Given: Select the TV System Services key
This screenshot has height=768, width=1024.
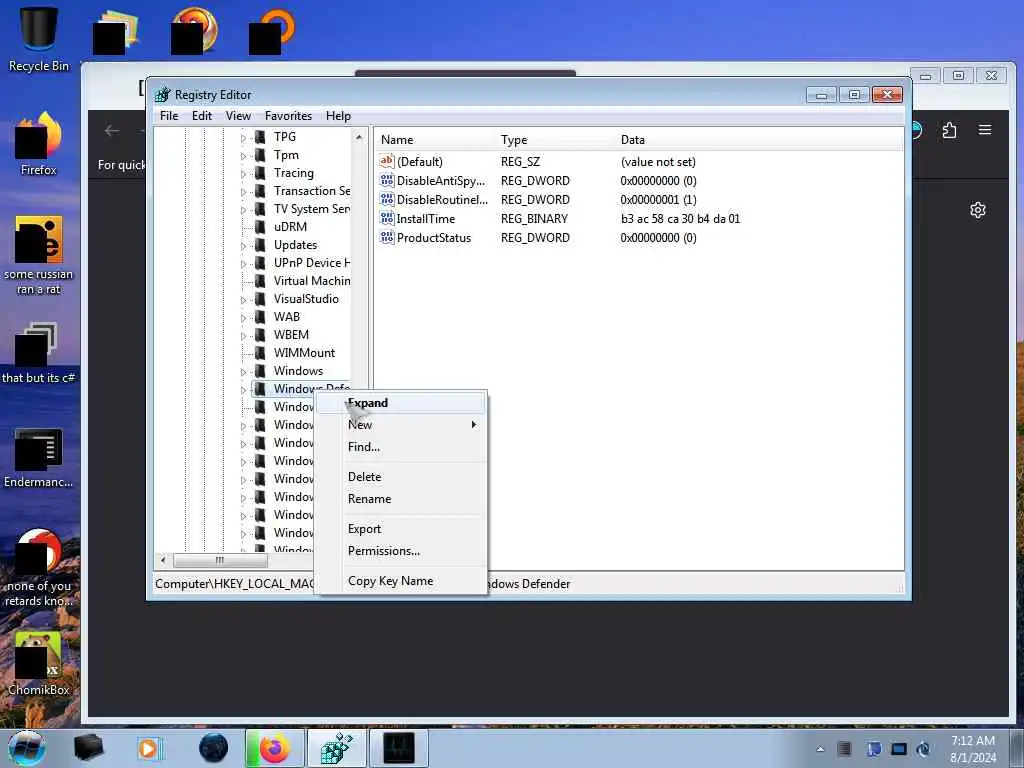Looking at the screenshot, I should [312, 209].
